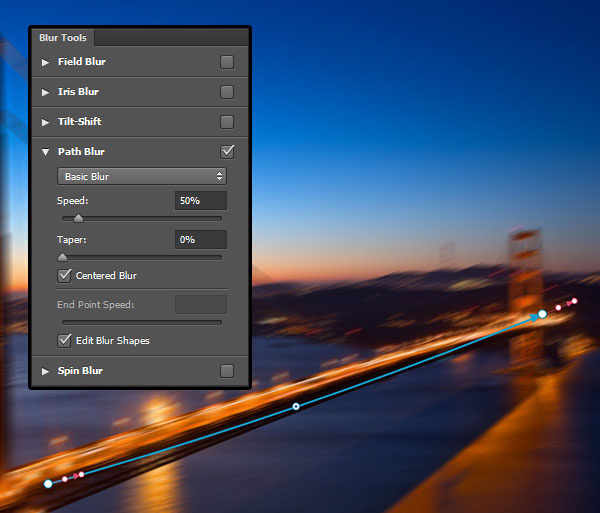Uncheck the Edit Blur Shapes option
This screenshot has height=513, width=600.
pos(64,340)
